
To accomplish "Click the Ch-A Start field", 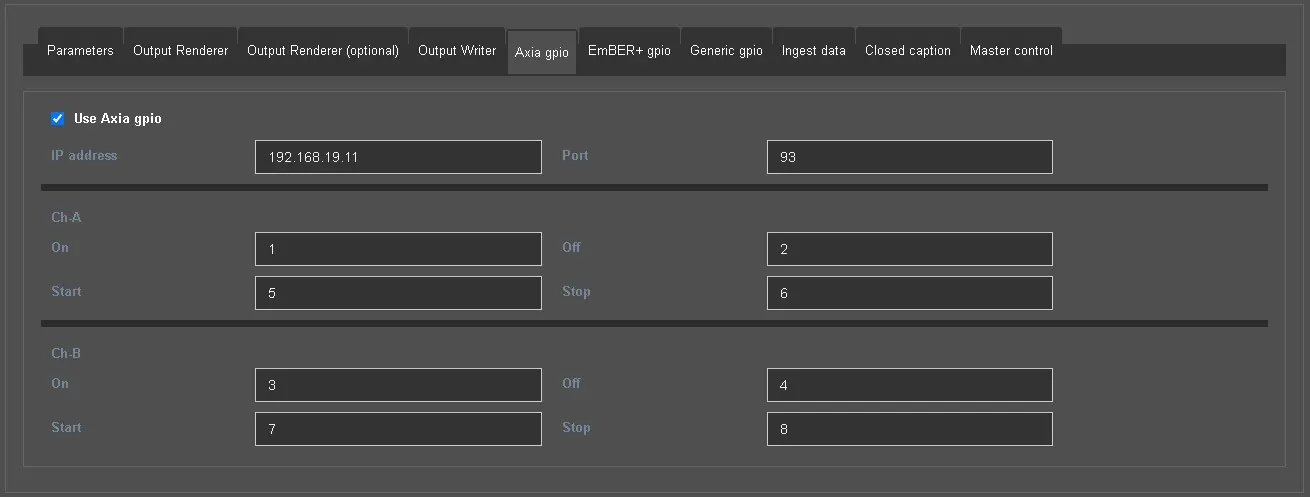I will [x=398, y=293].
